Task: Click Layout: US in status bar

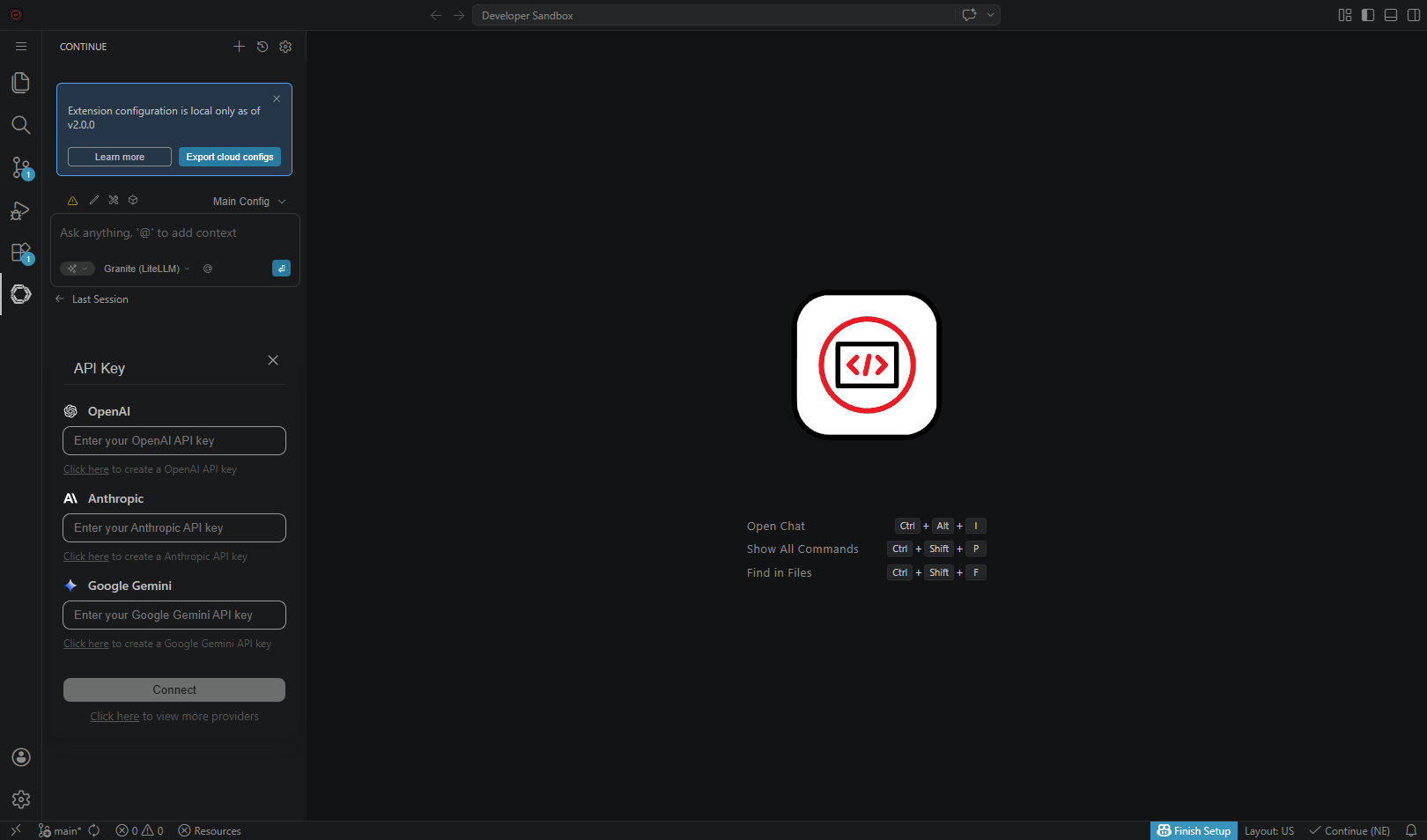Action: 1269,830
